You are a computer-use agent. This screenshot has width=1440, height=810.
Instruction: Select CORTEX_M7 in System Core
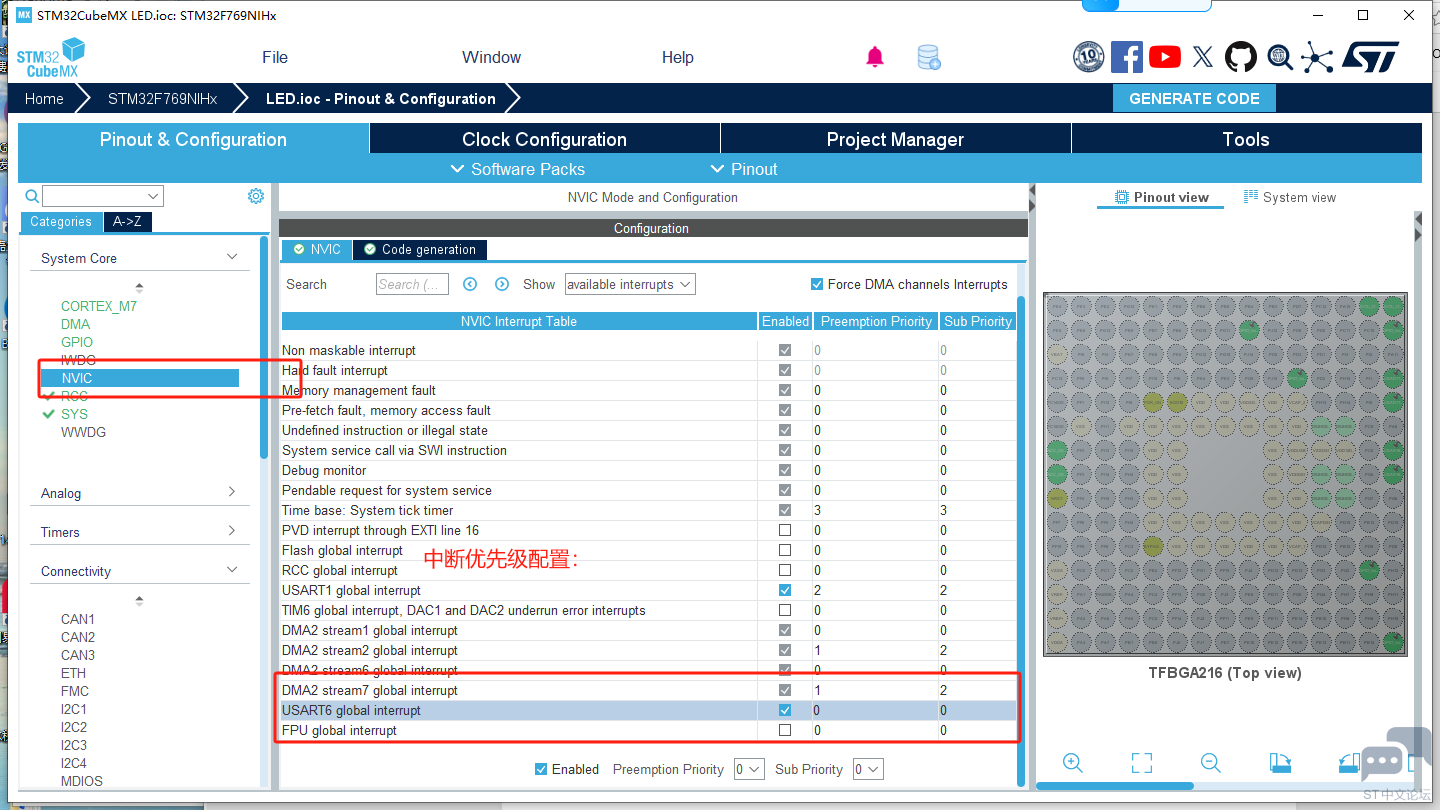tap(99, 306)
